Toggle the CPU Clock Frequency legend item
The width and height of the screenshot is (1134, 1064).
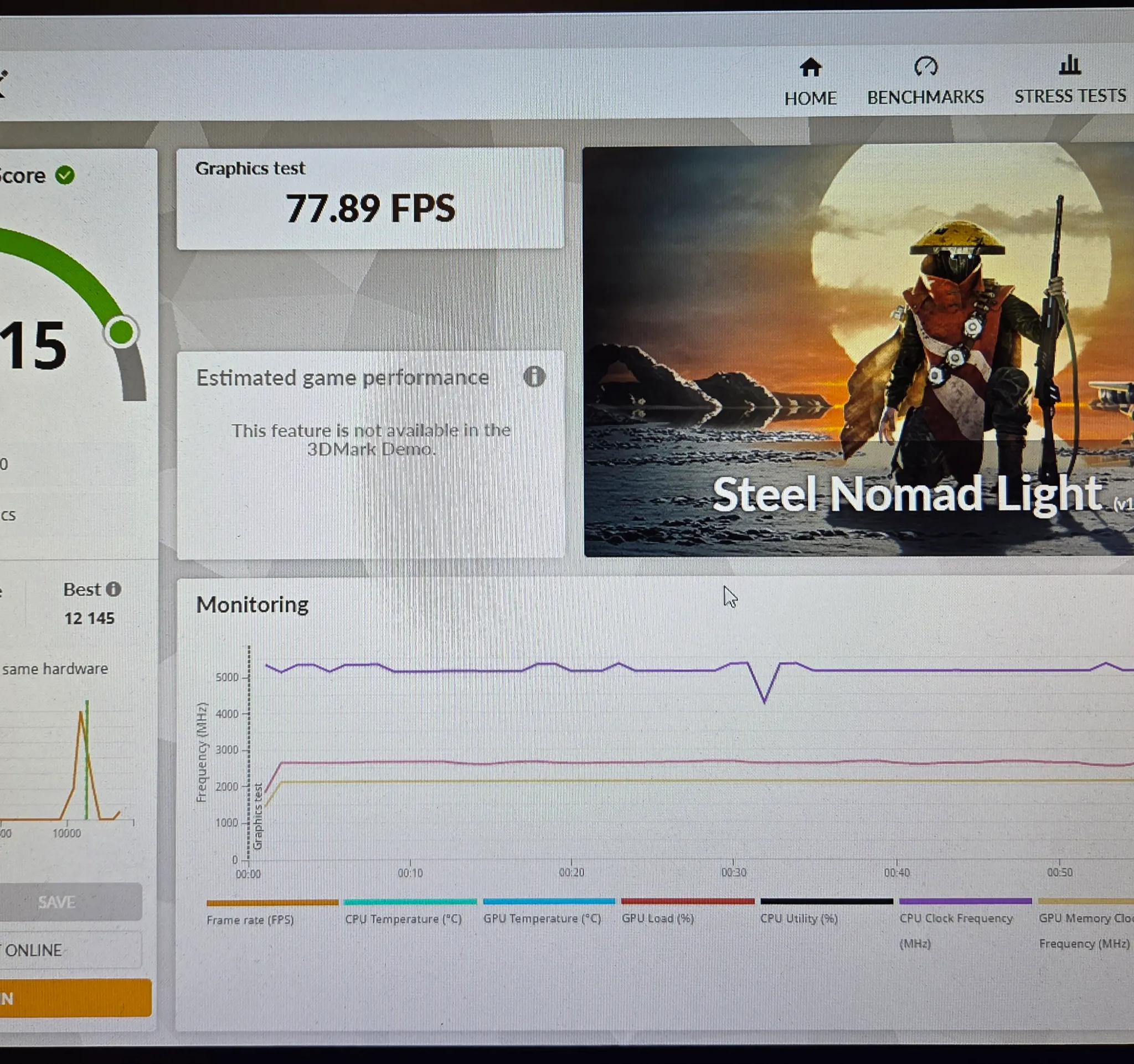(x=965, y=924)
